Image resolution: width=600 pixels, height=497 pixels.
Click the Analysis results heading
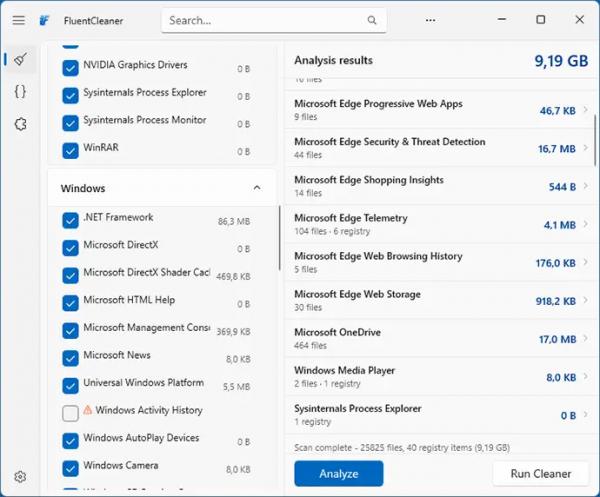coord(333,60)
